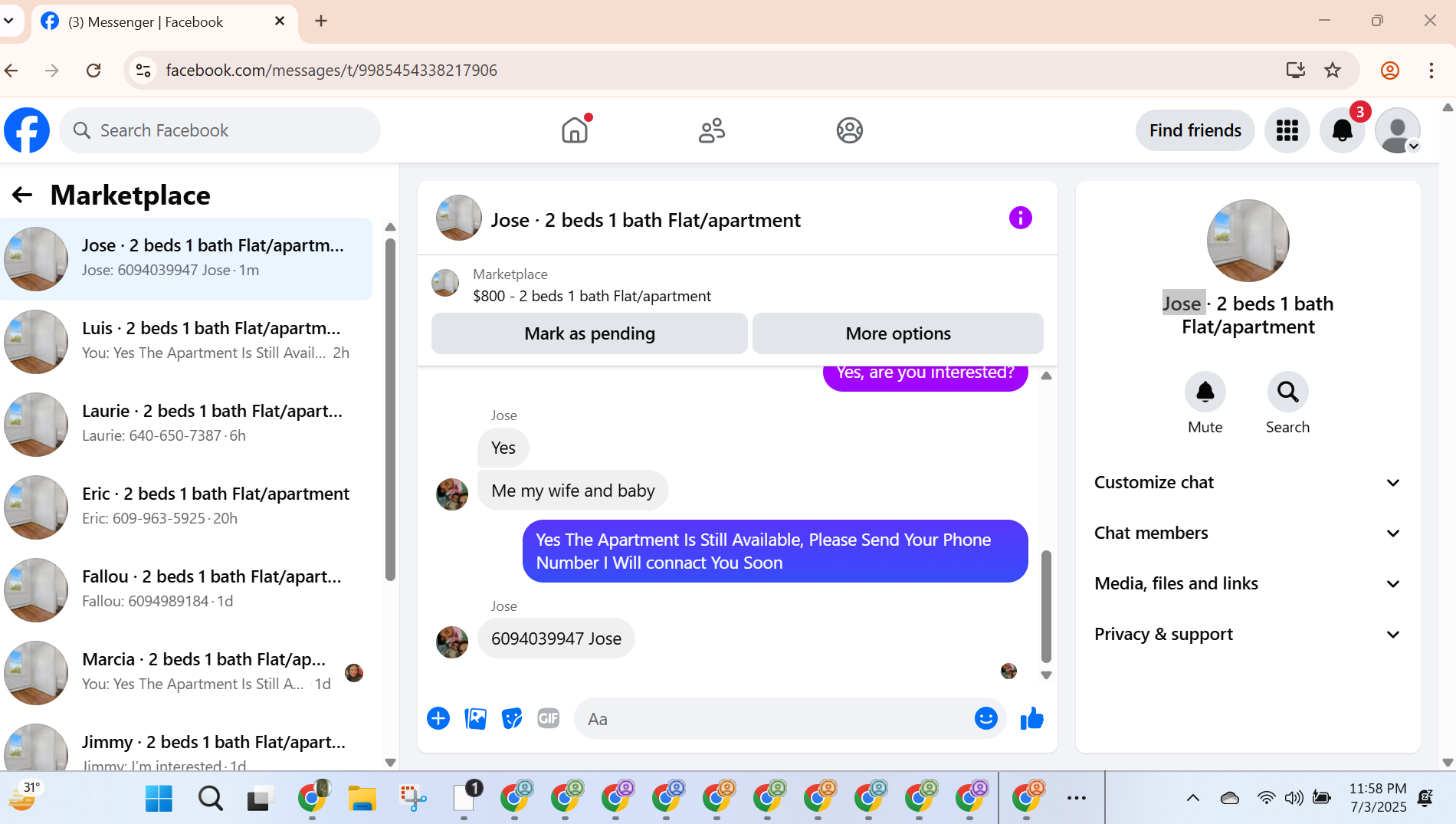Open the account profile avatar menu

1398,130
